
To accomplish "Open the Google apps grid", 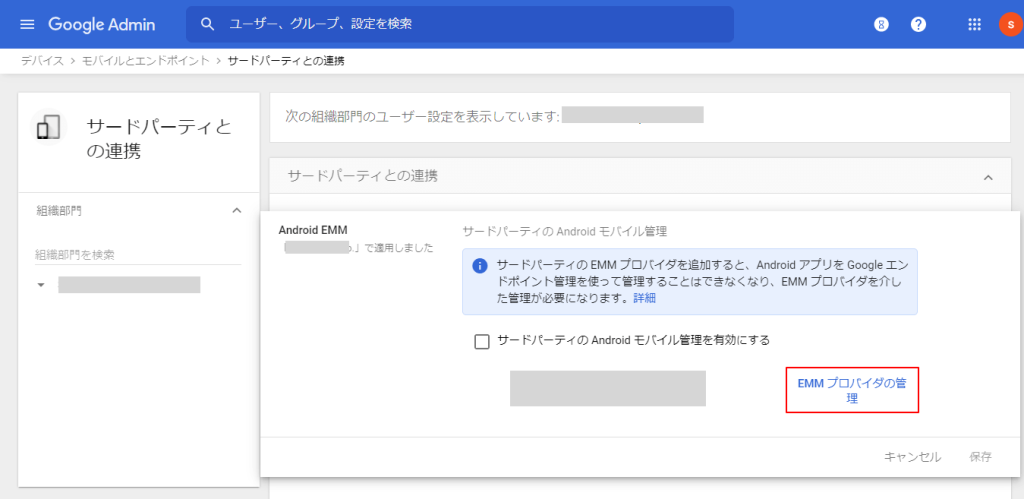I will 974,25.
